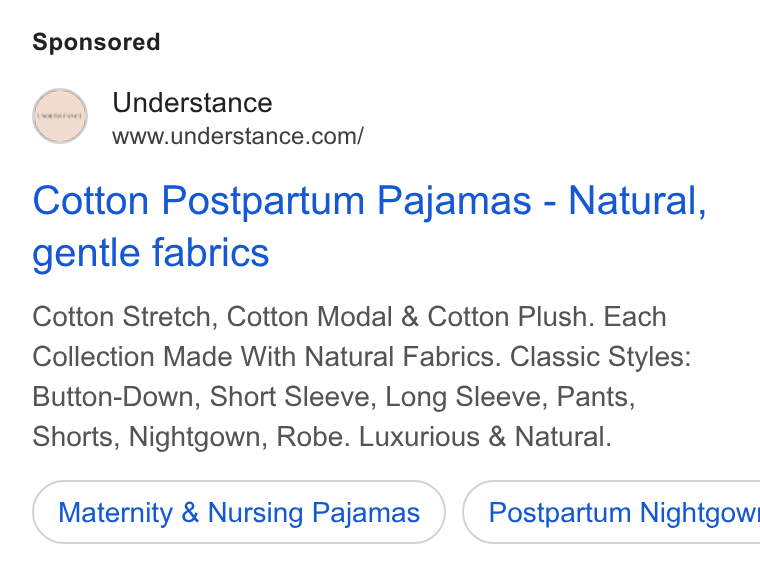Click the 'gentle fabrics' headline line
Image resolution: width=760 pixels, height=576 pixels.
[x=151, y=253]
